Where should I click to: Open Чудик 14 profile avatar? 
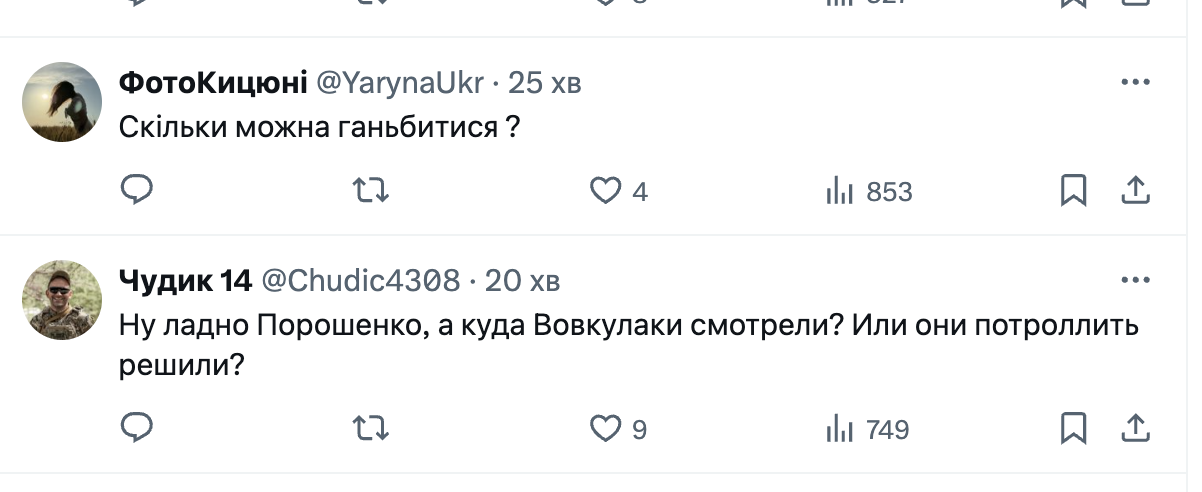click(62, 300)
